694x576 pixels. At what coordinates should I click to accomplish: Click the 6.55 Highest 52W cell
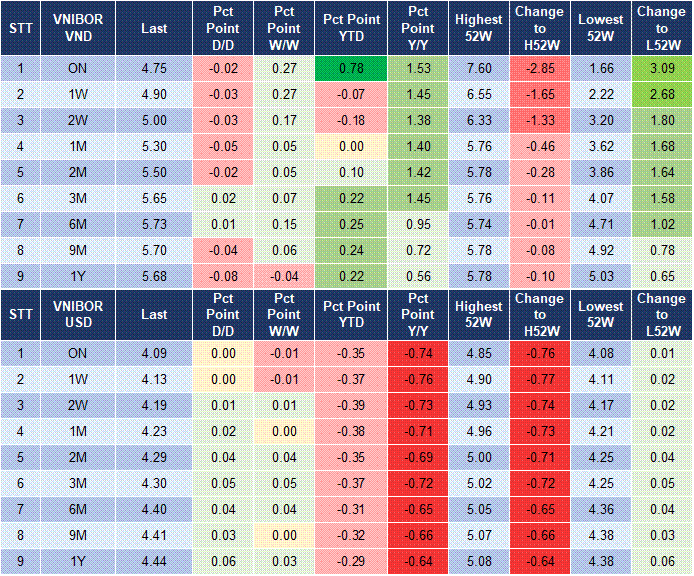[x=479, y=94]
